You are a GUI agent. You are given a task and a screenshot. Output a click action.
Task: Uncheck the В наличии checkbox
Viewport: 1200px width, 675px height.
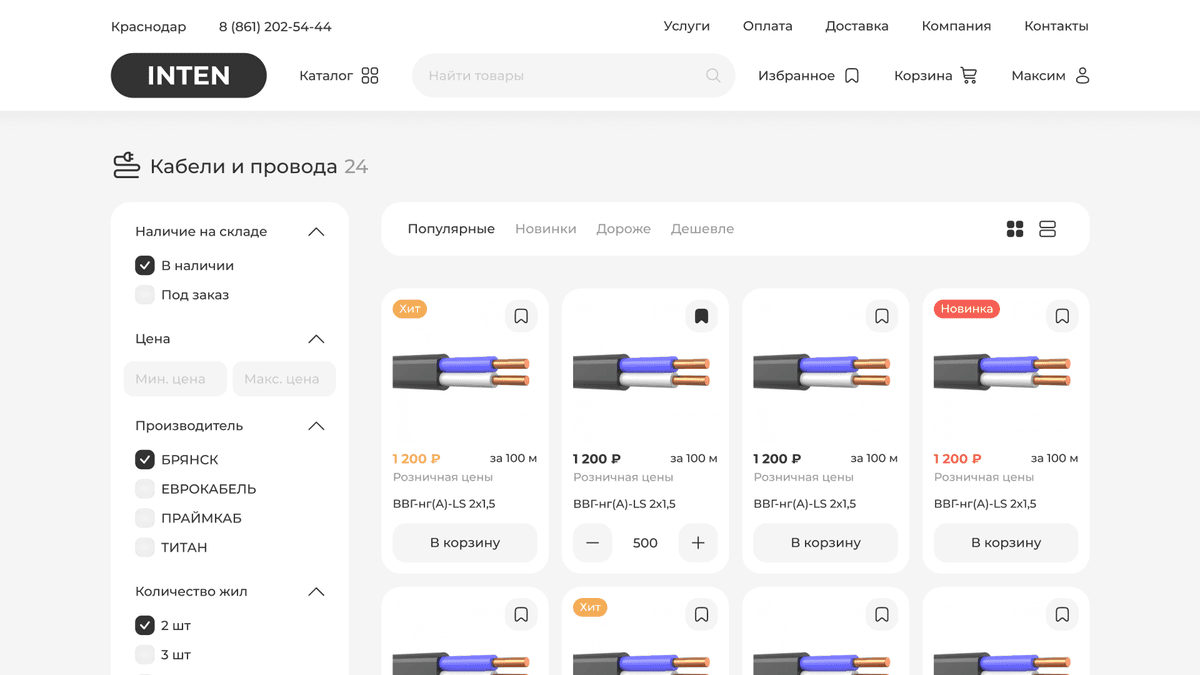pyautogui.click(x=145, y=266)
